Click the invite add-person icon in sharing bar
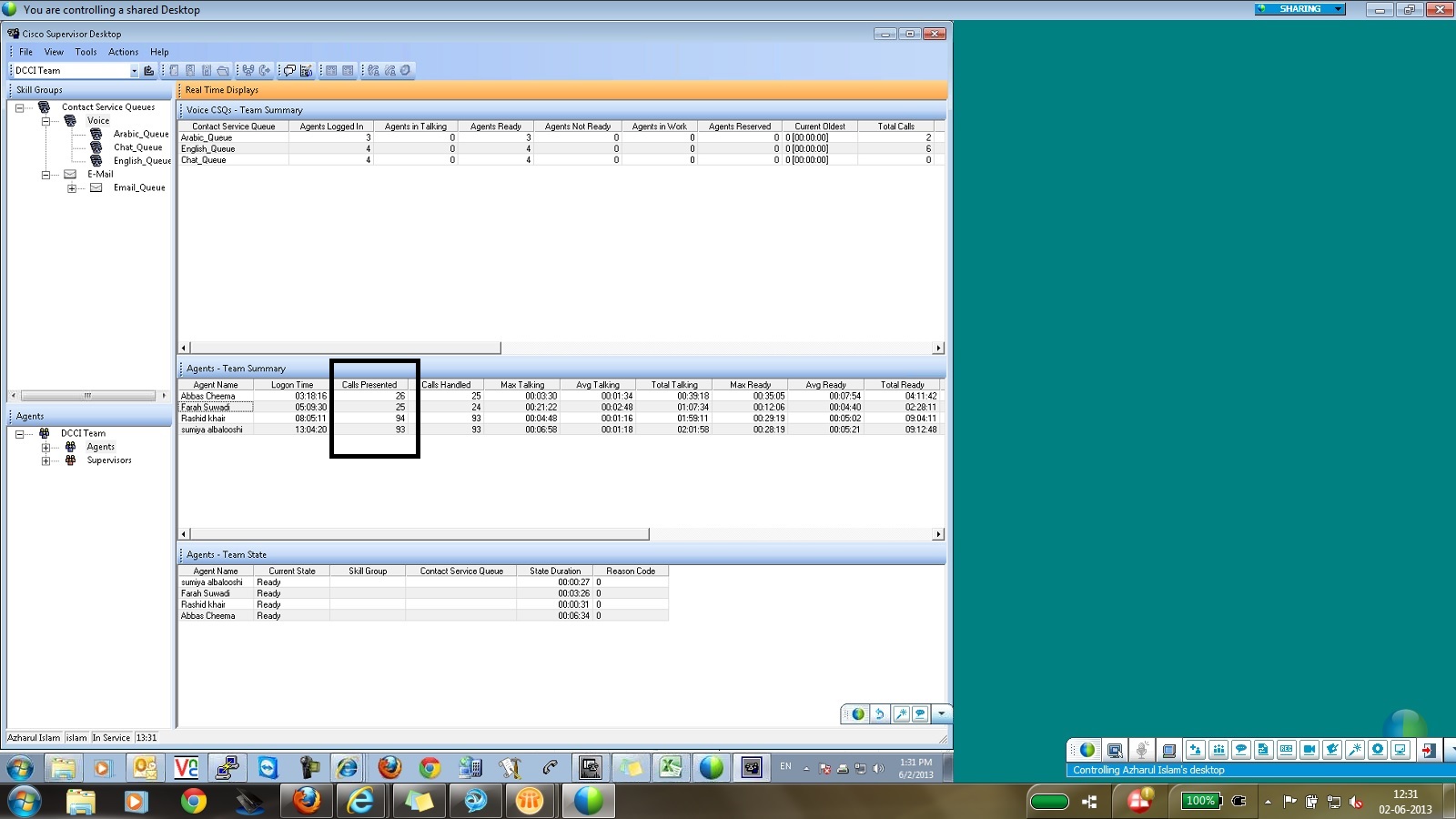 point(1196,750)
